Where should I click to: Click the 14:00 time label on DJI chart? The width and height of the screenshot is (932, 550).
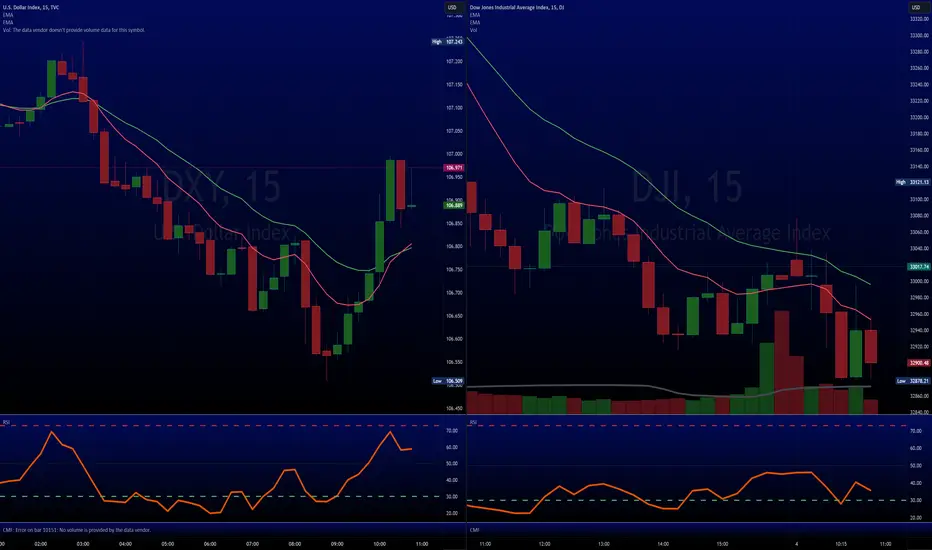(x=663, y=544)
